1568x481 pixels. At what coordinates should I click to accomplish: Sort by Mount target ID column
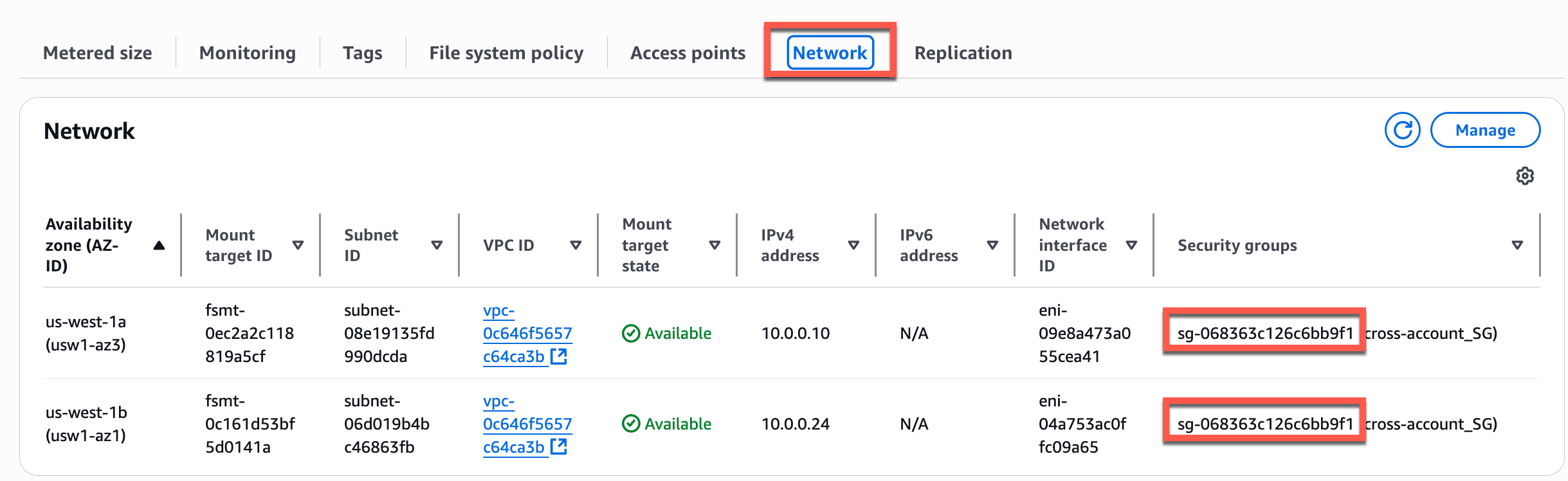coord(298,245)
